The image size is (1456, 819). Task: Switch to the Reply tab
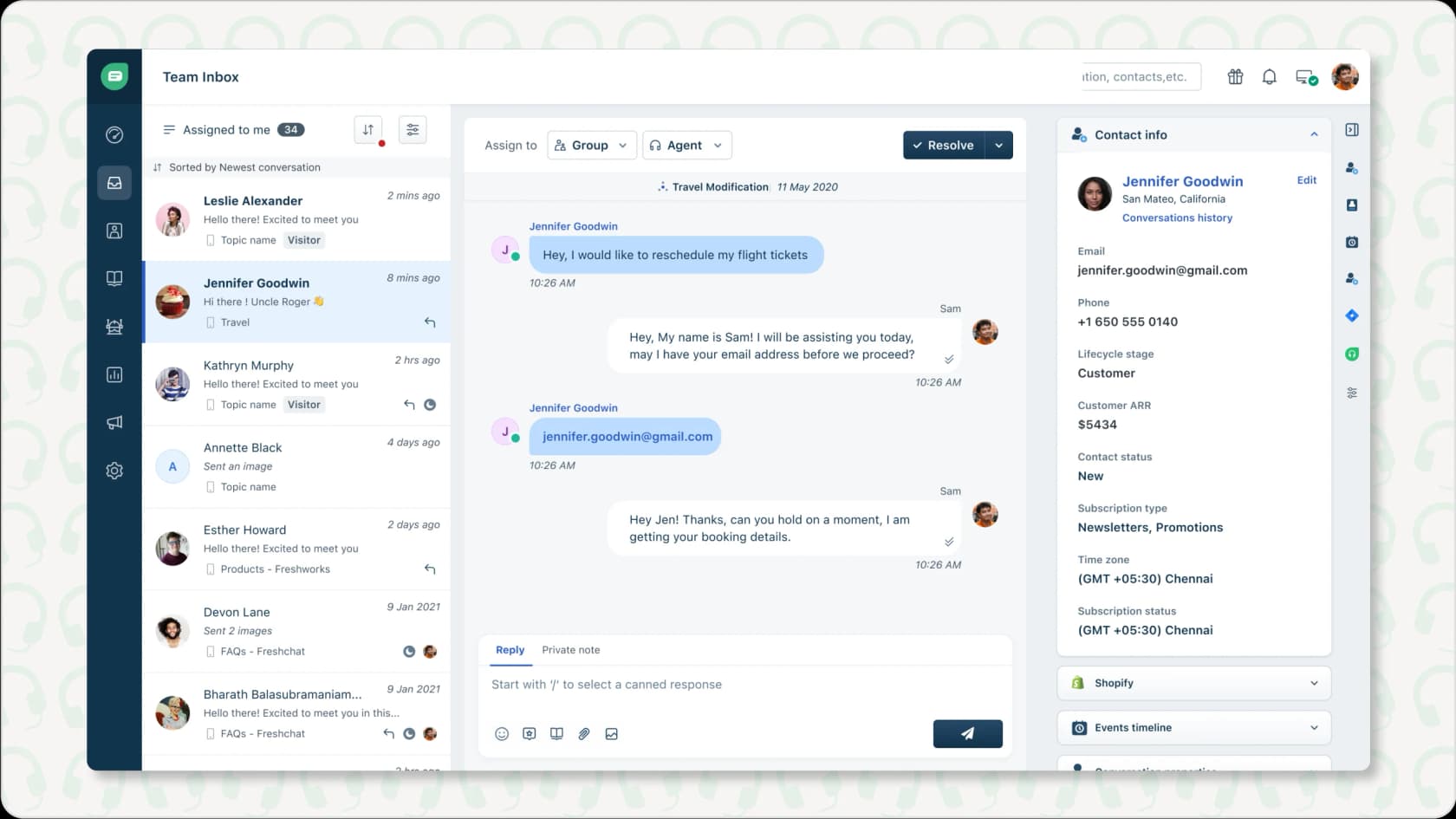point(510,650)
